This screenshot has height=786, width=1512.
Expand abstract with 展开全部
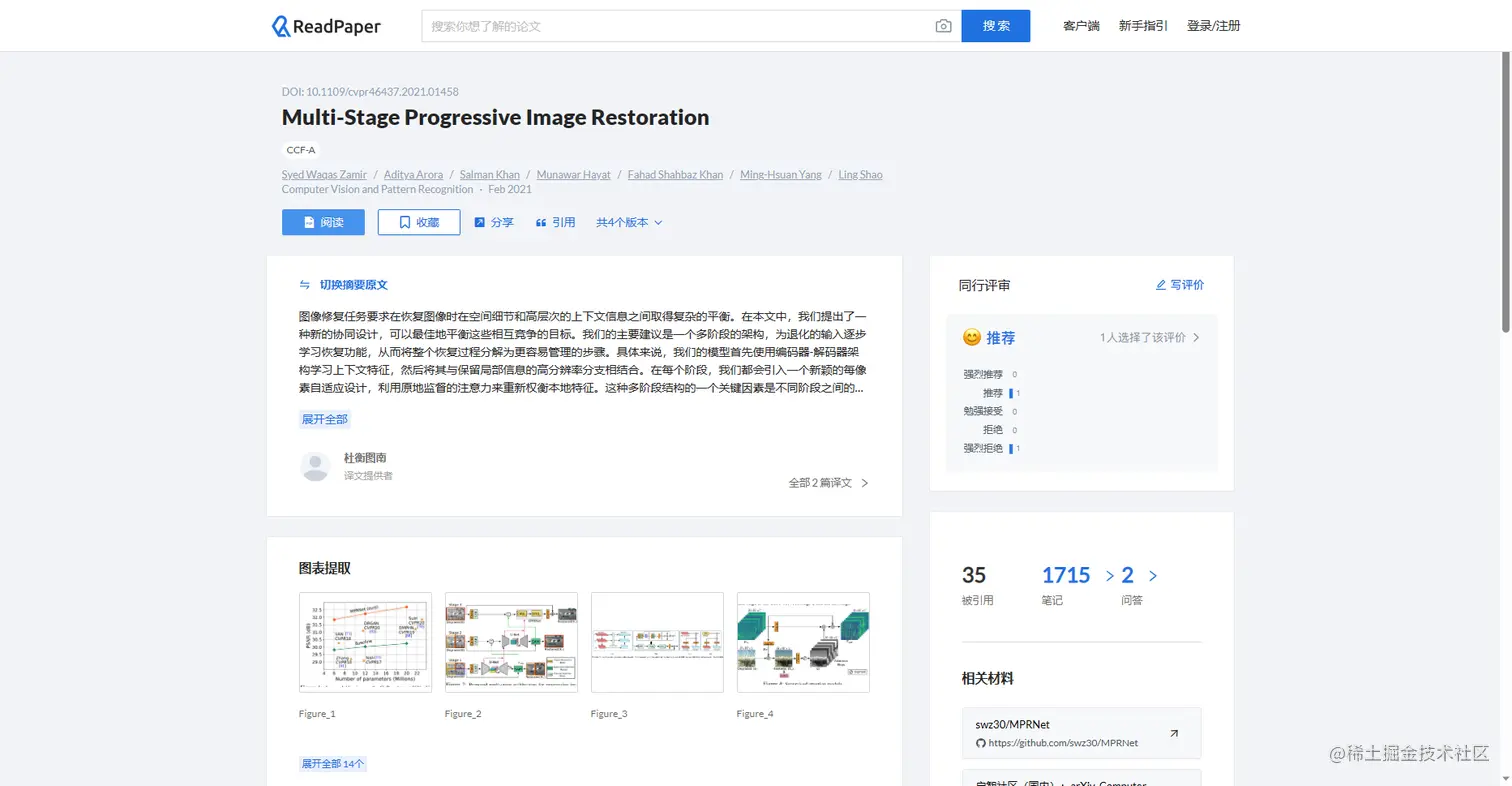click(x=325, y=419)
